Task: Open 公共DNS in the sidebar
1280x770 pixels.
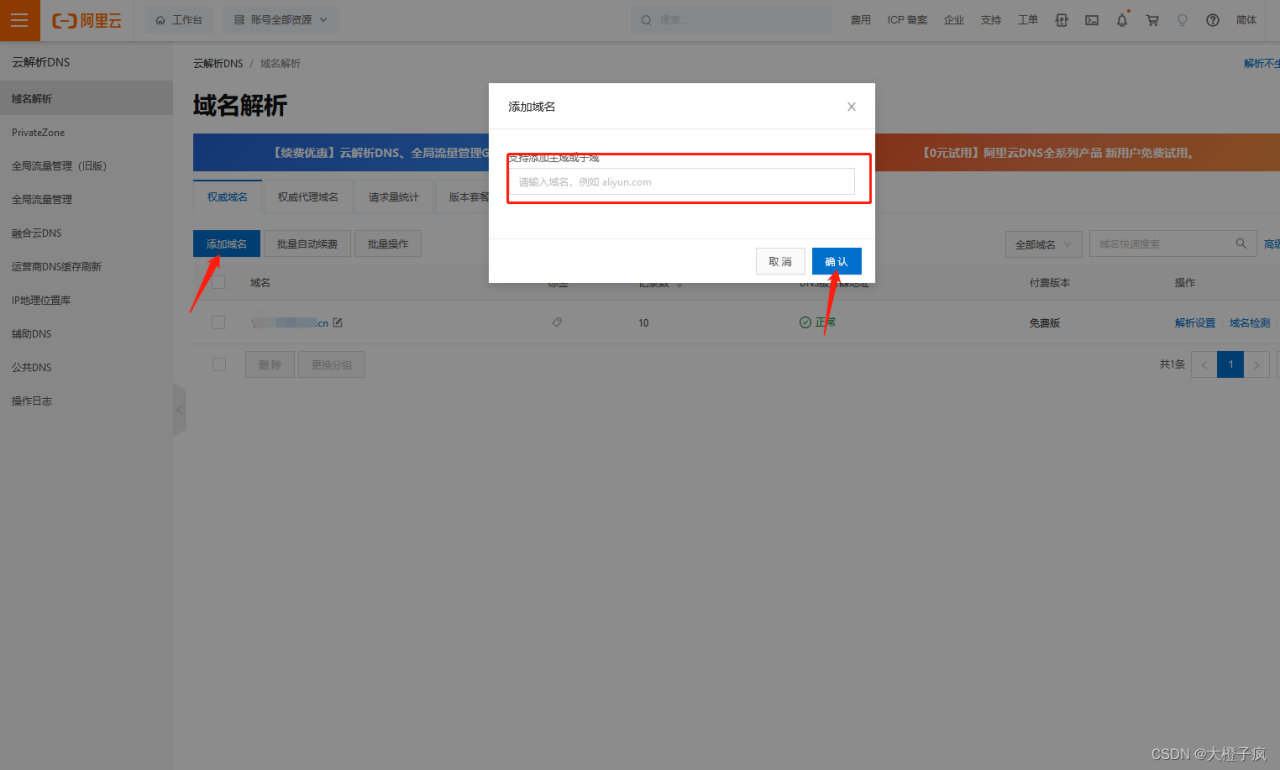Action: pyautogui.click(x=86, y=367)
